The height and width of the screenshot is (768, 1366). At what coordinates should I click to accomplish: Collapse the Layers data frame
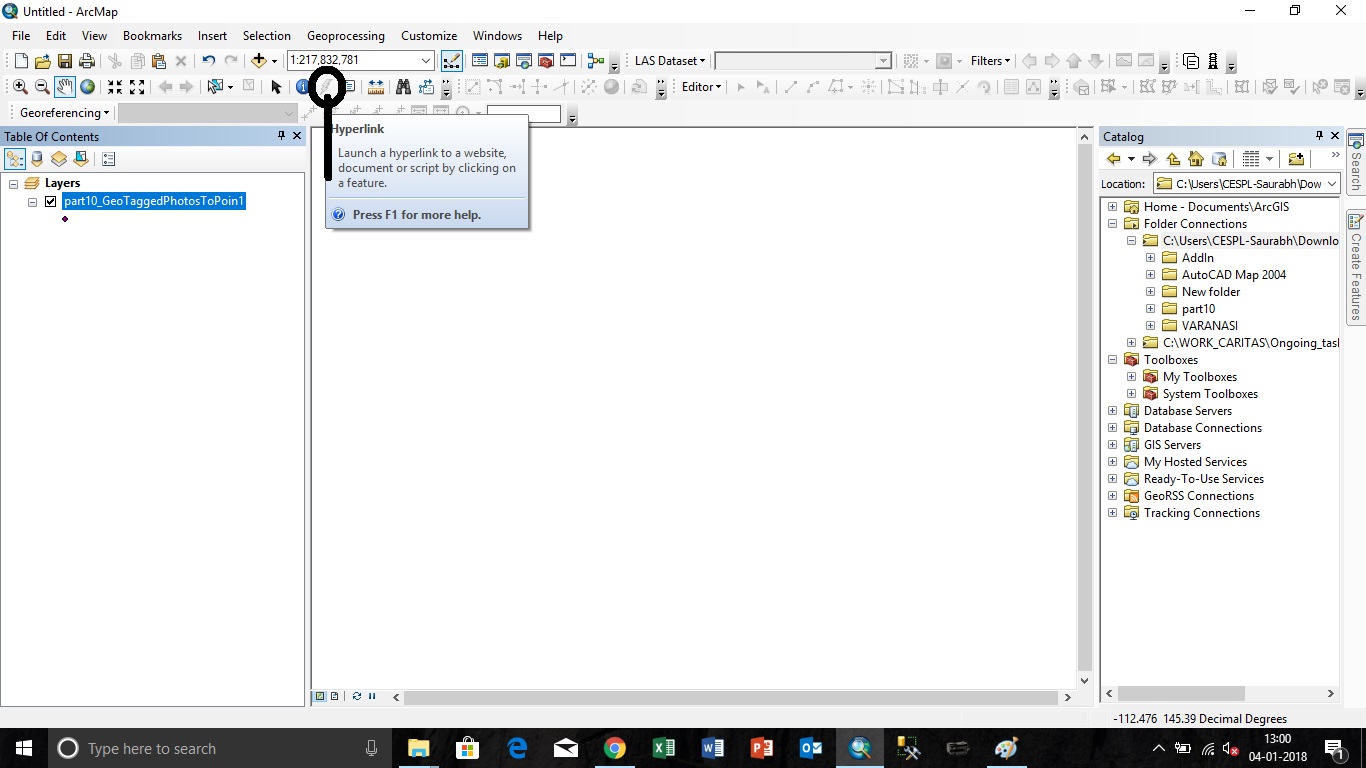click(x=13, y=184)
